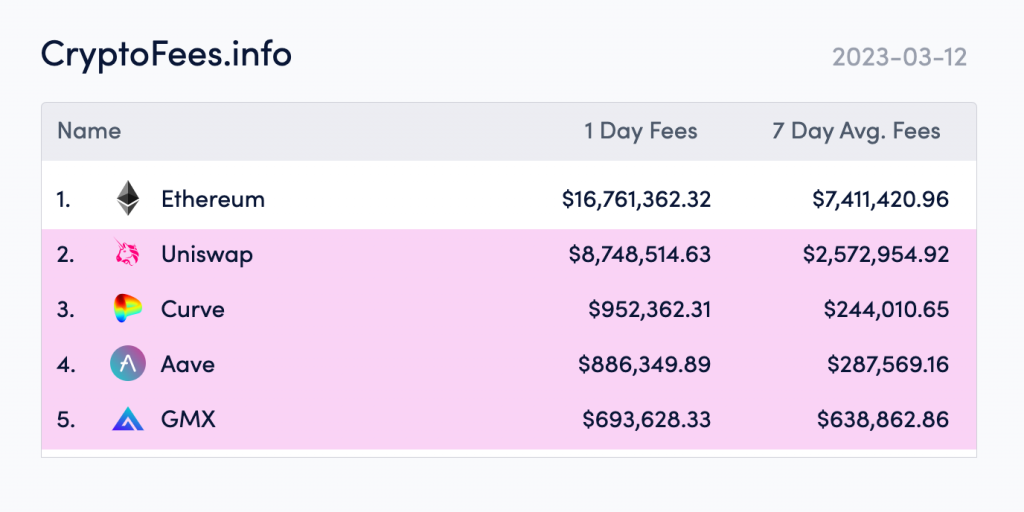Viewport: 1024px width, 512px height.
Task: Open the CryptoFees.info title link
Action: pyautogui.click(x=166, y=55)
